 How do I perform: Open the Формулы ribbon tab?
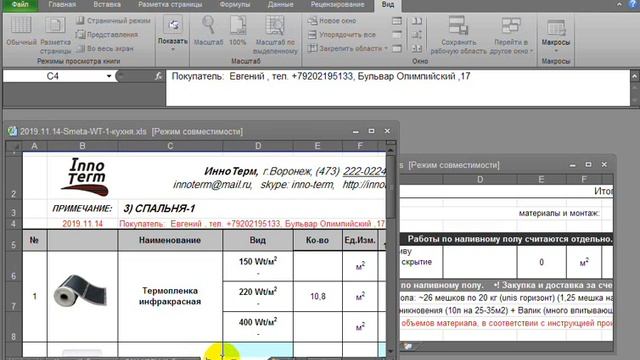tap(235, 5)
